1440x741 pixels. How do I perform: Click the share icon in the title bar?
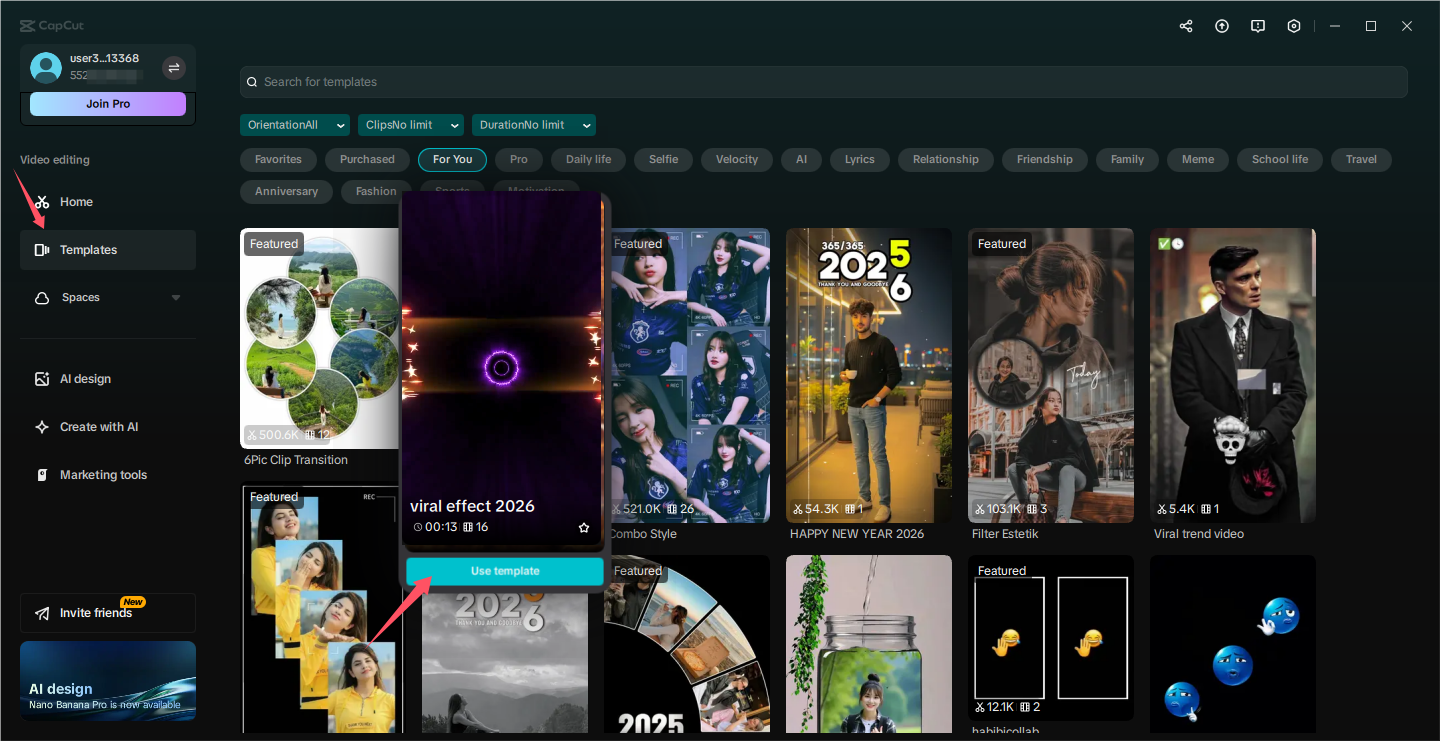[x=1186, y=26]
